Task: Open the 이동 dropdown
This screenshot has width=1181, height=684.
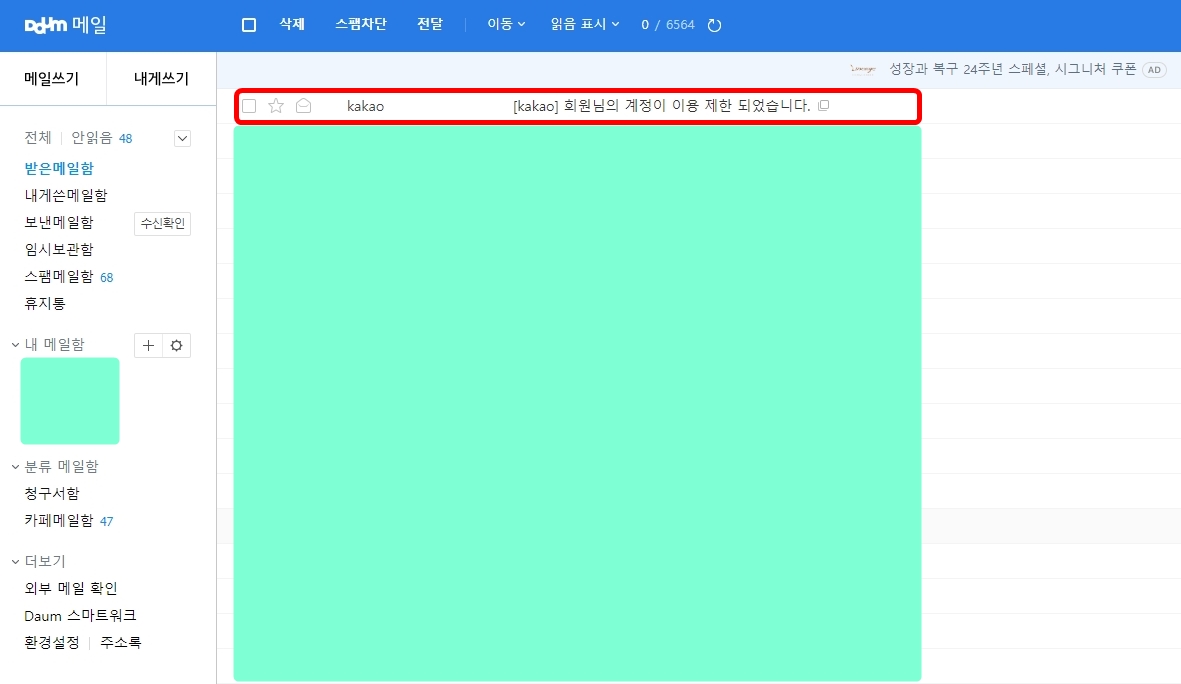Action: (x=506, y=24)
